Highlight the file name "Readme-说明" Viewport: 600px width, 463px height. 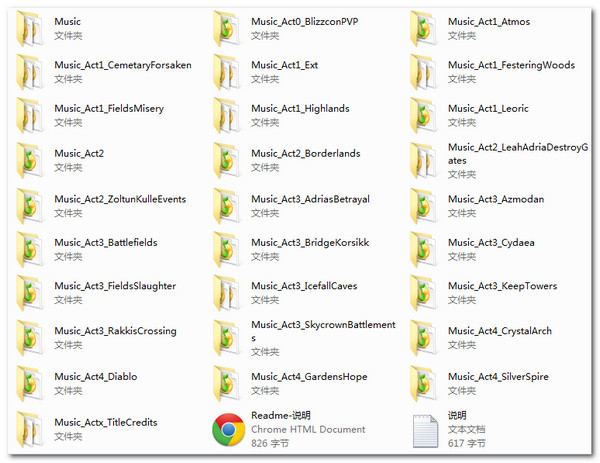click(281, 416)
